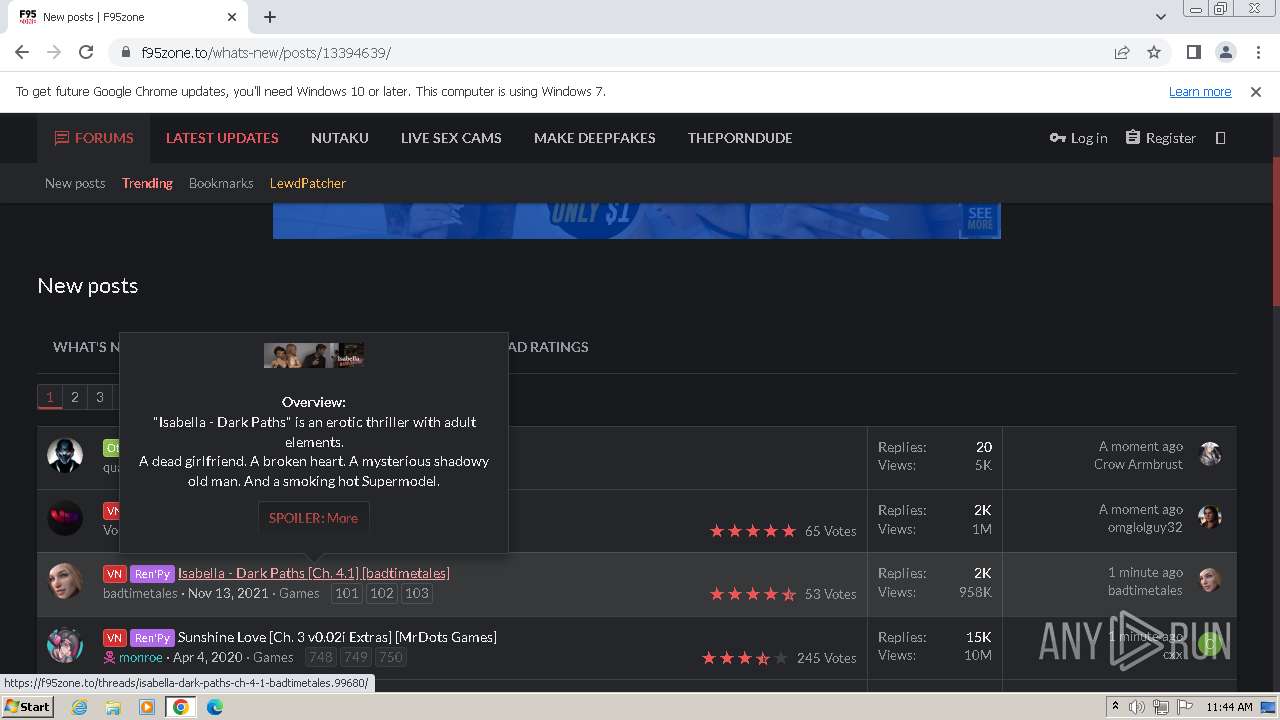The height and width of the screenshot is (720, 1280).
Task: Click the Ren'Py tag on Sunshine Love
Action: 152,638
